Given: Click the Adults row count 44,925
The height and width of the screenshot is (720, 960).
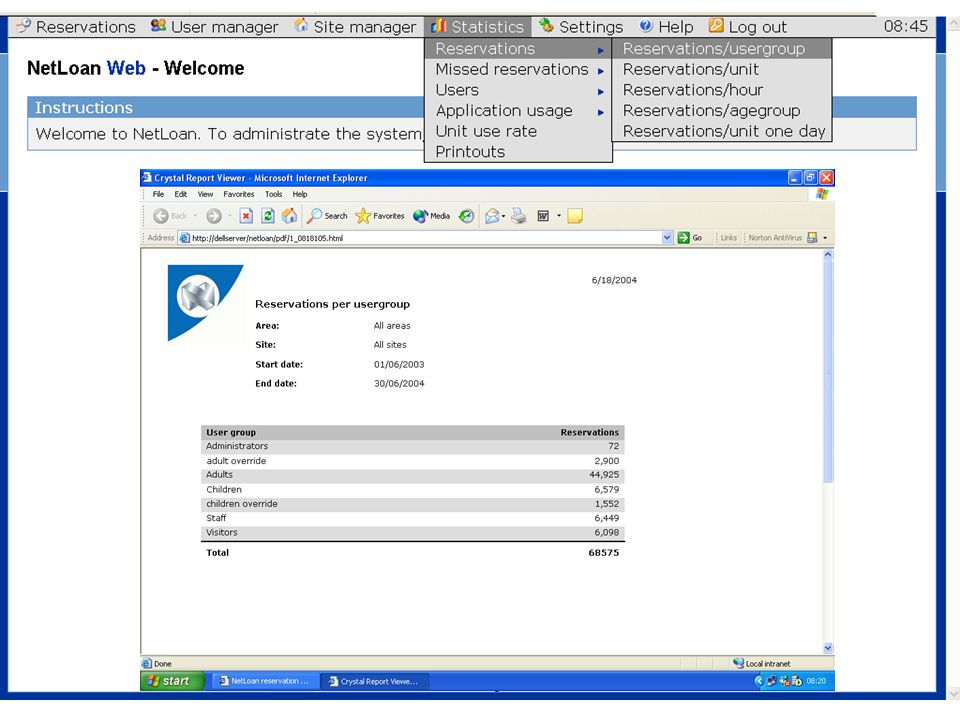Looking at the screenshot, I should [x=604, y=474].
